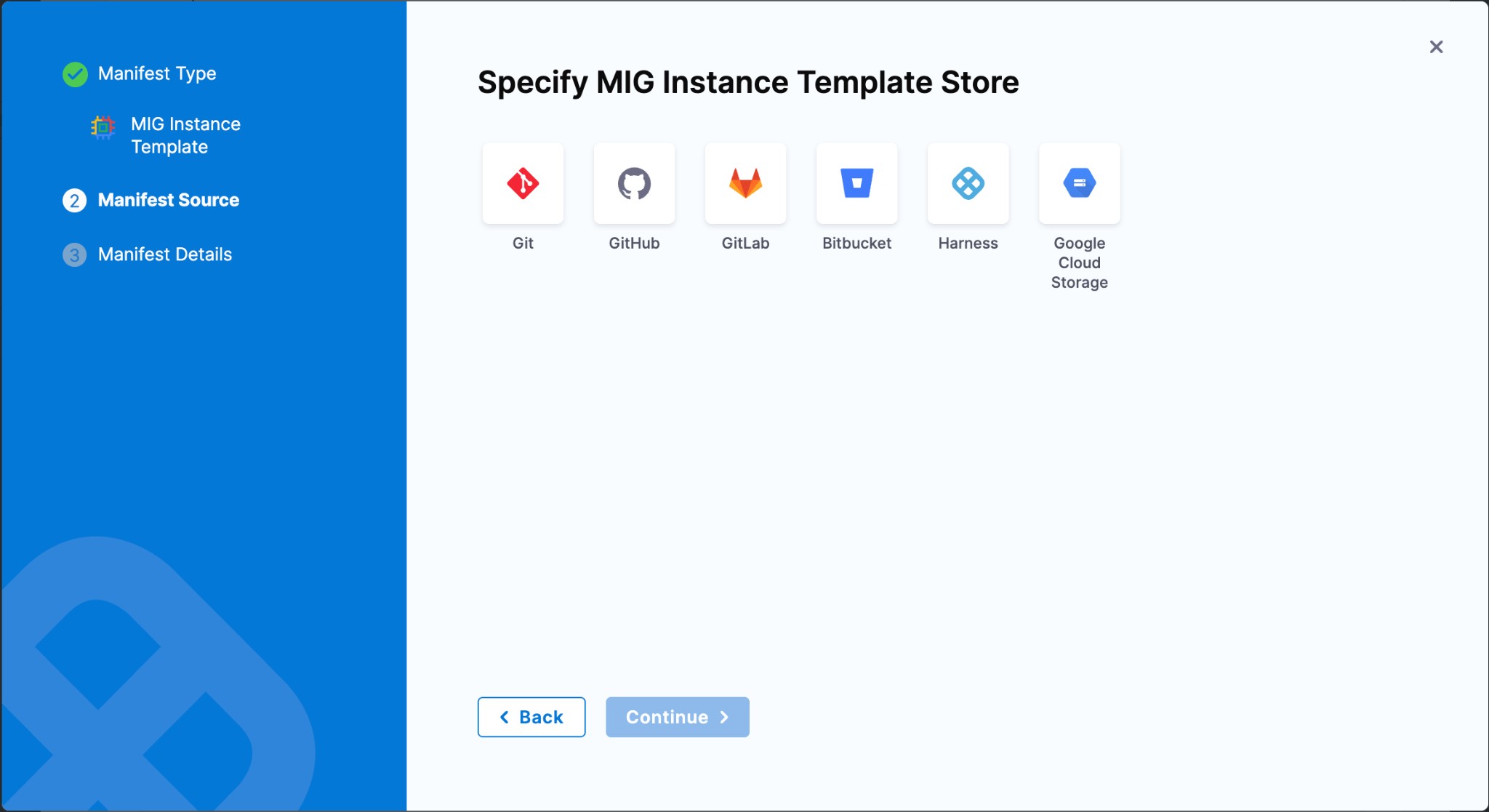Screen dimensions: 1489x812
Task: Choose the Harness file store icon
Action: (x=968, y=183)
